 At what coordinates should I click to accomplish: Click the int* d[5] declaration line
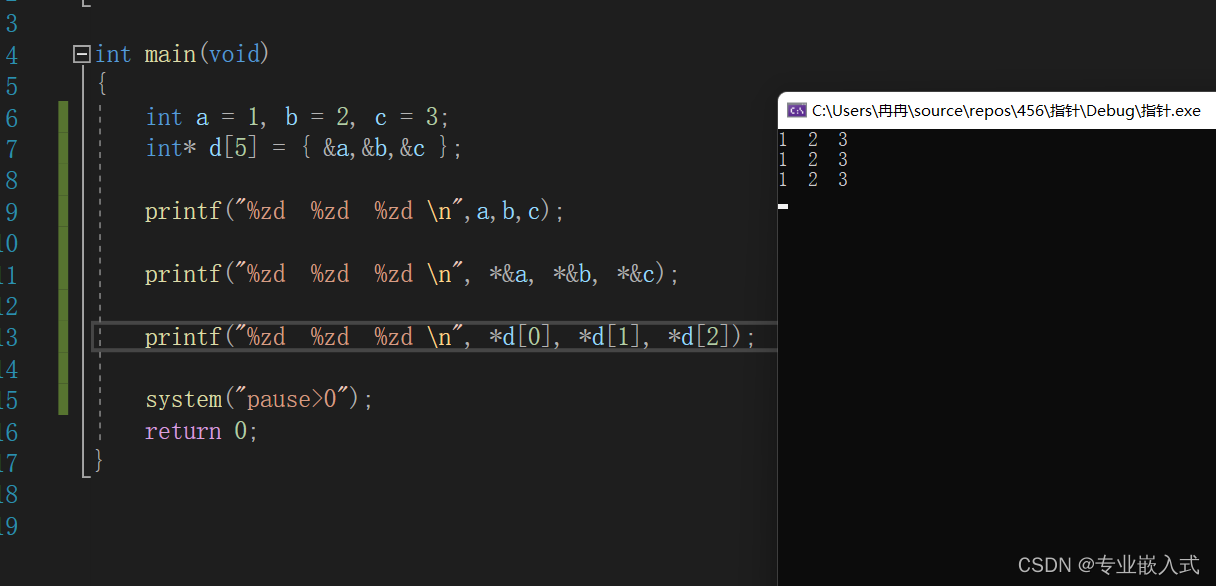(304, 149)
